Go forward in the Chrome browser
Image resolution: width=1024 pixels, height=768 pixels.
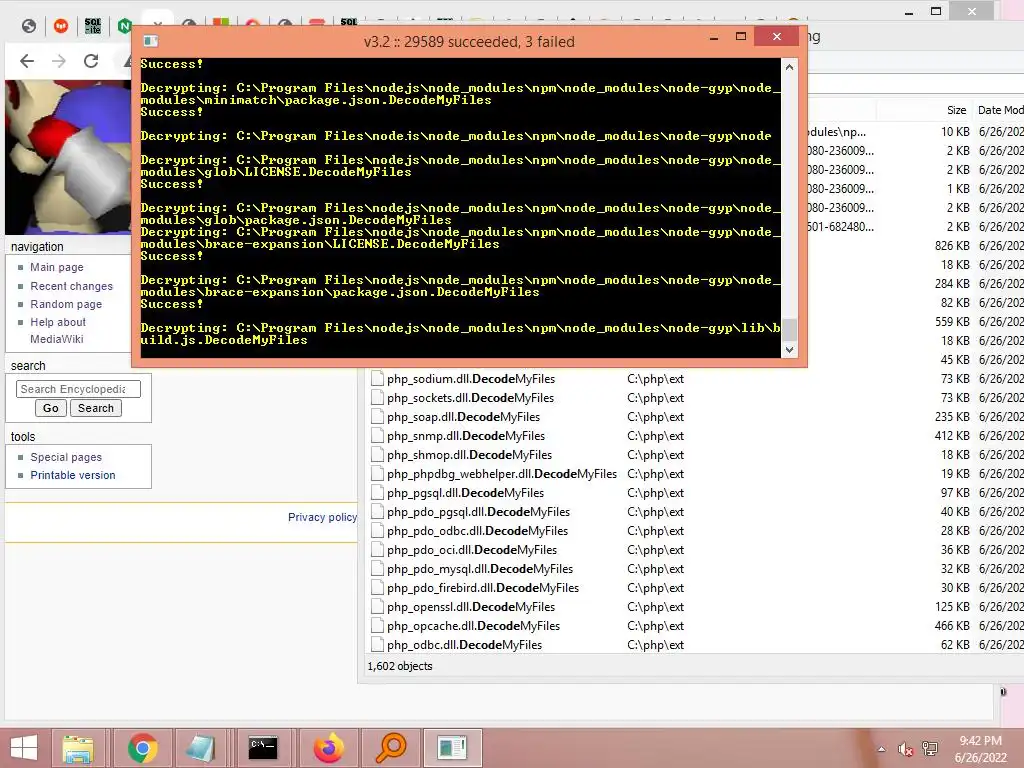tap(59, 61)
